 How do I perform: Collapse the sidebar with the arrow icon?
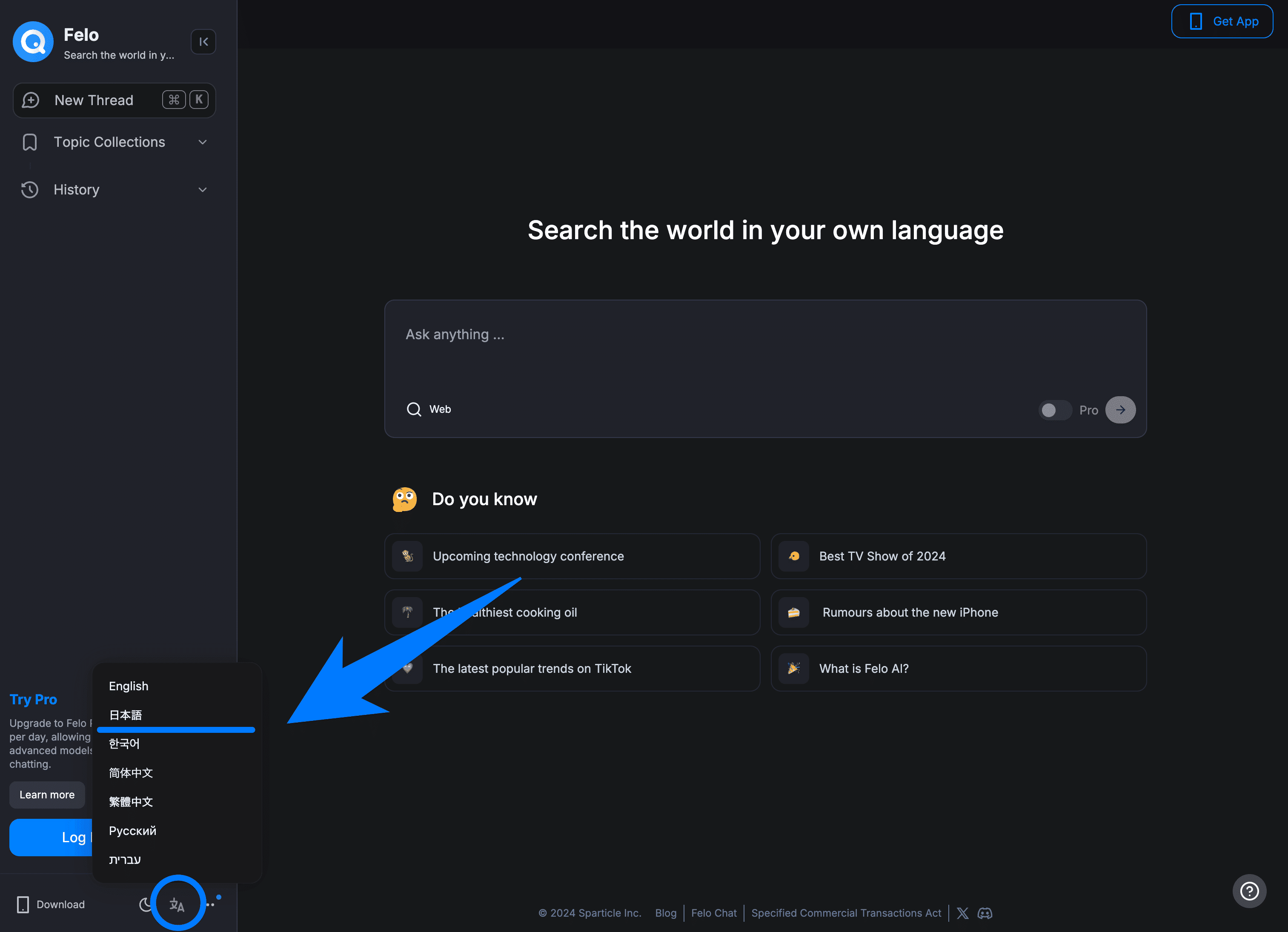coord(203,42)
